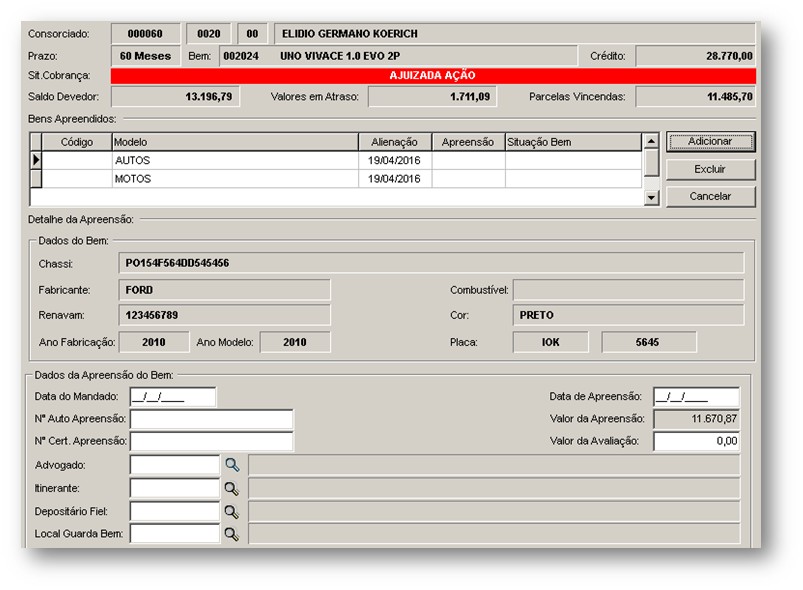Click the Adicionar button

(710, 141)
